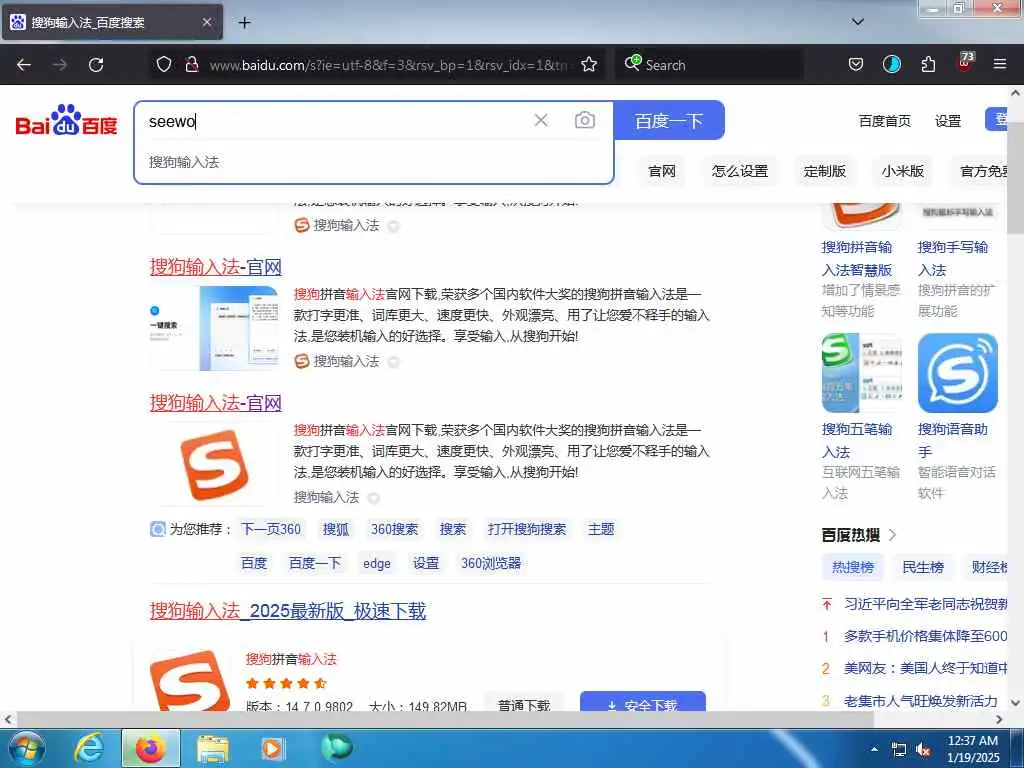Viewport: 1024px width, 768px height.
Task: Open tracking protection shield in the address bar
Action: pos(164,65)
